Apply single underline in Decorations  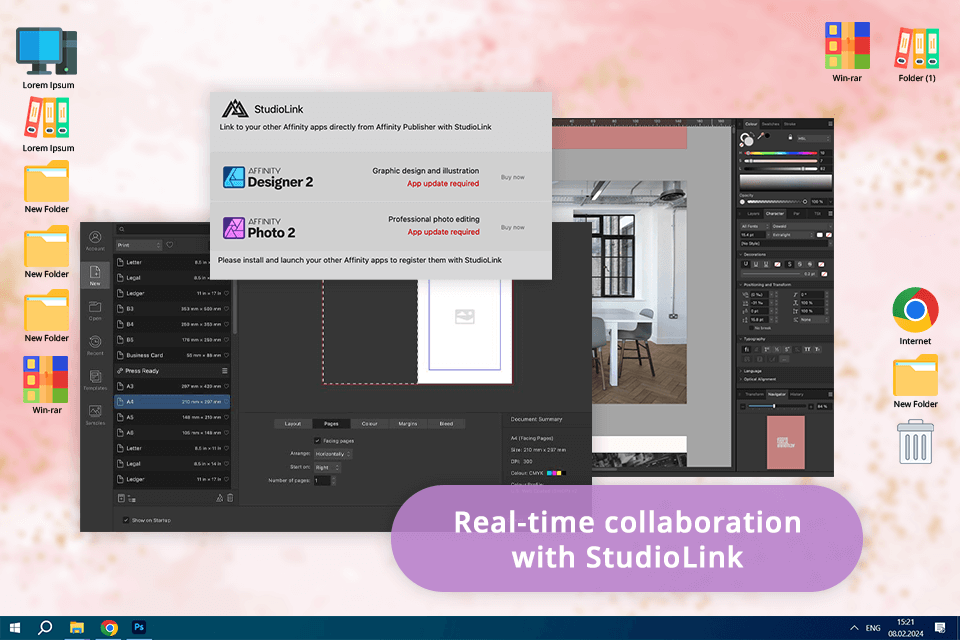tap(745, 264)
